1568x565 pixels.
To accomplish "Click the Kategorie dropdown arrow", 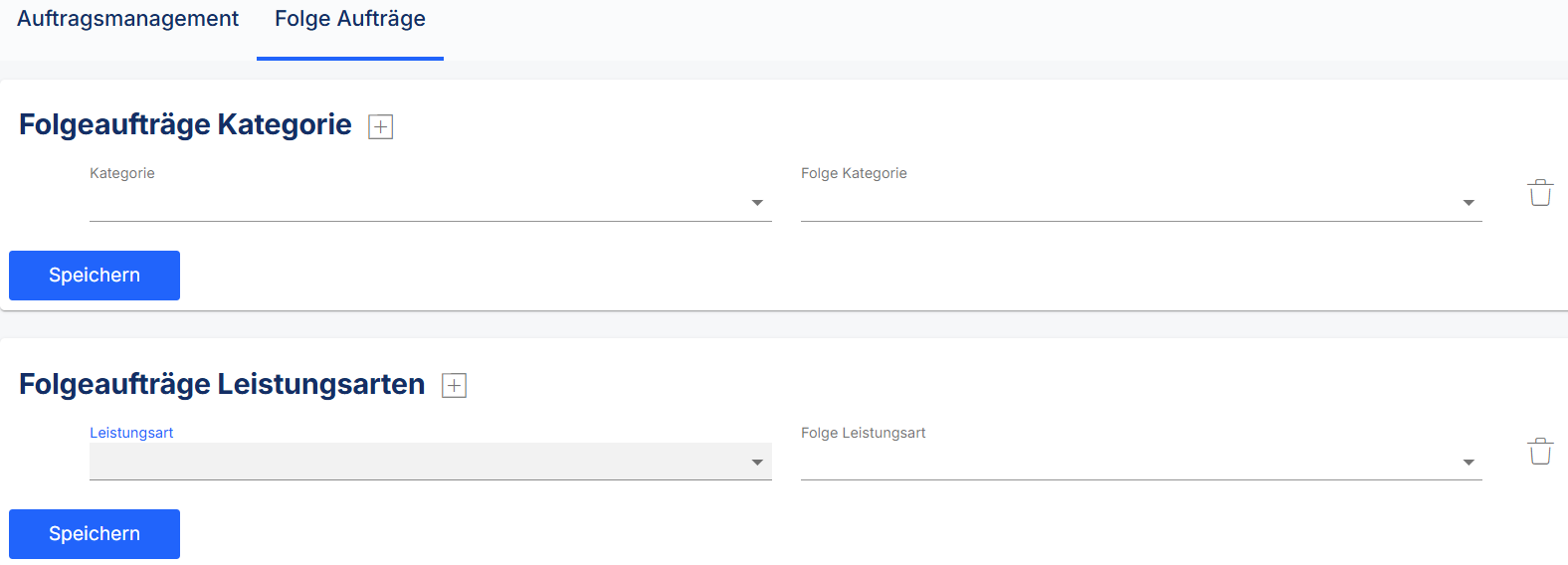I will click(x=757, y=203).
